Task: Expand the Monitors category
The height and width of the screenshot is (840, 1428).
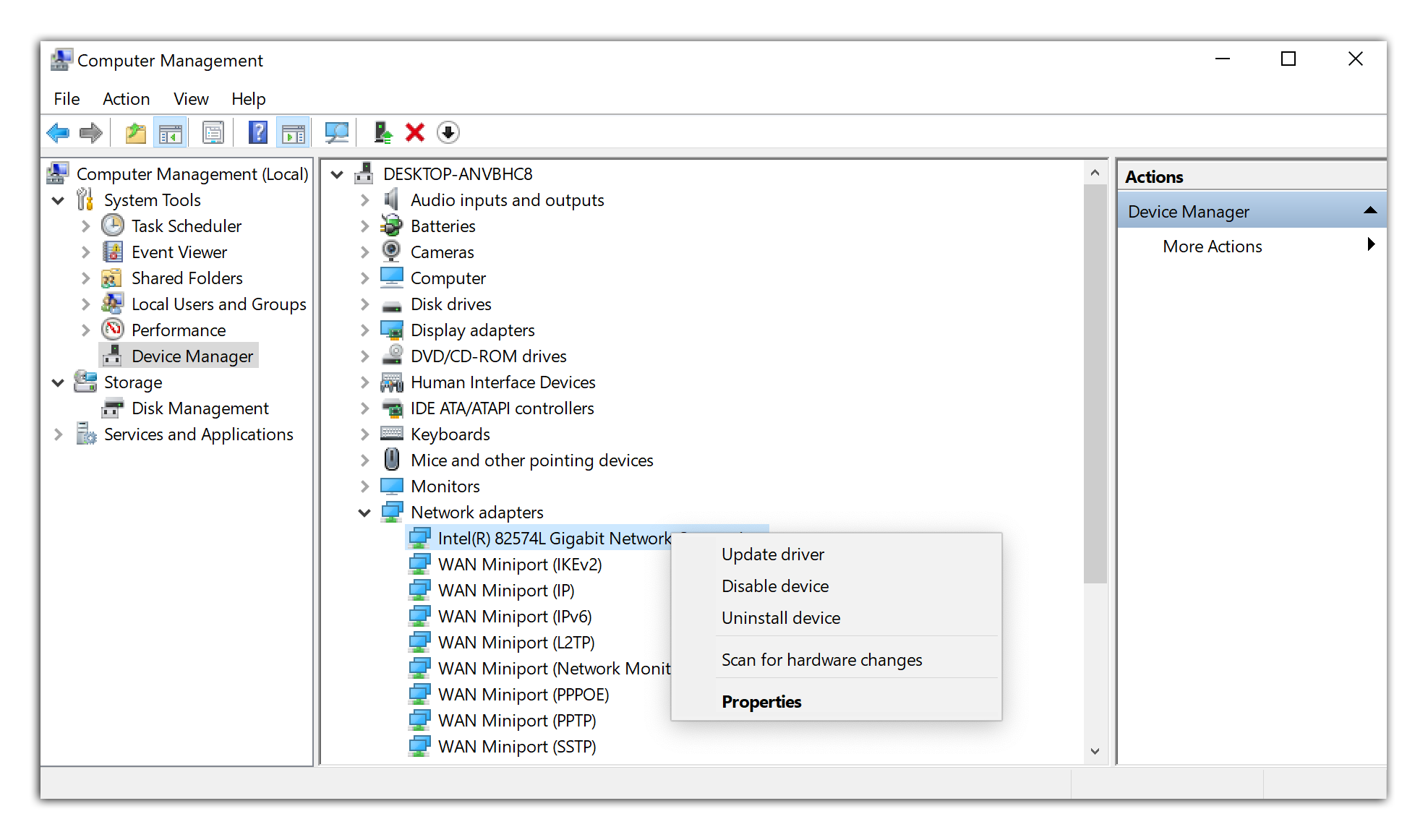Action: click(x=365, y=487)
